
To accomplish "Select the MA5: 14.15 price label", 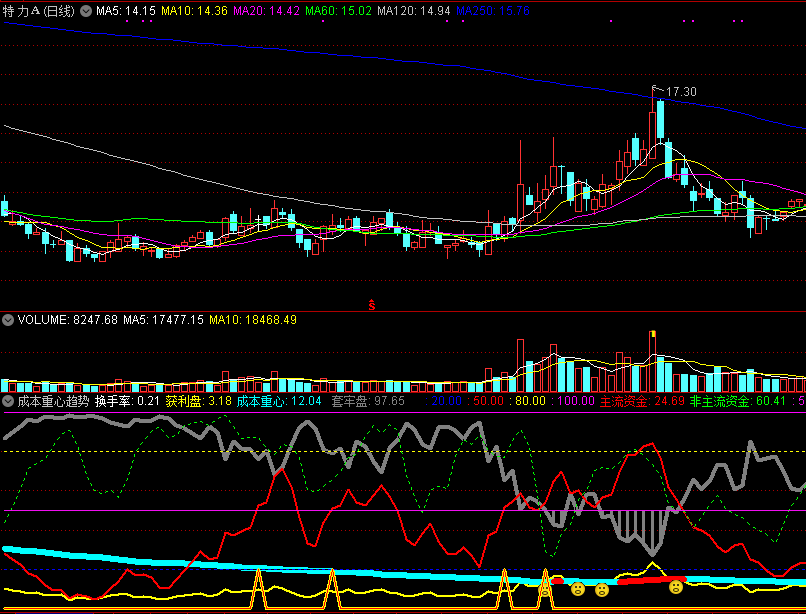I will 126,11.
